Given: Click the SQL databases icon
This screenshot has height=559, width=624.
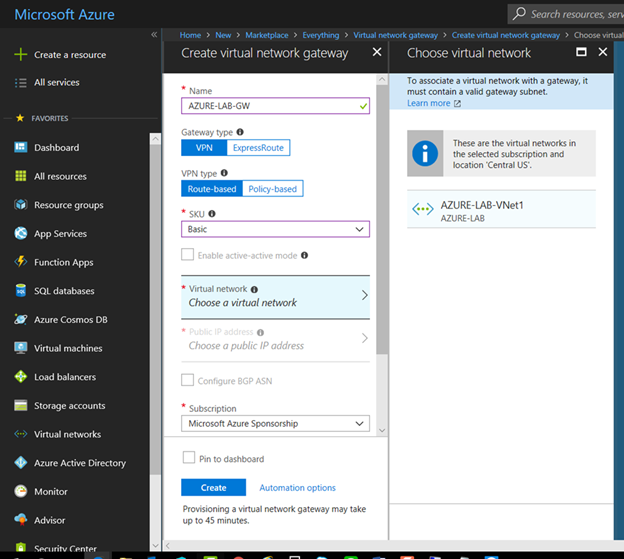Looking at the screenshot, I should 20,290.
